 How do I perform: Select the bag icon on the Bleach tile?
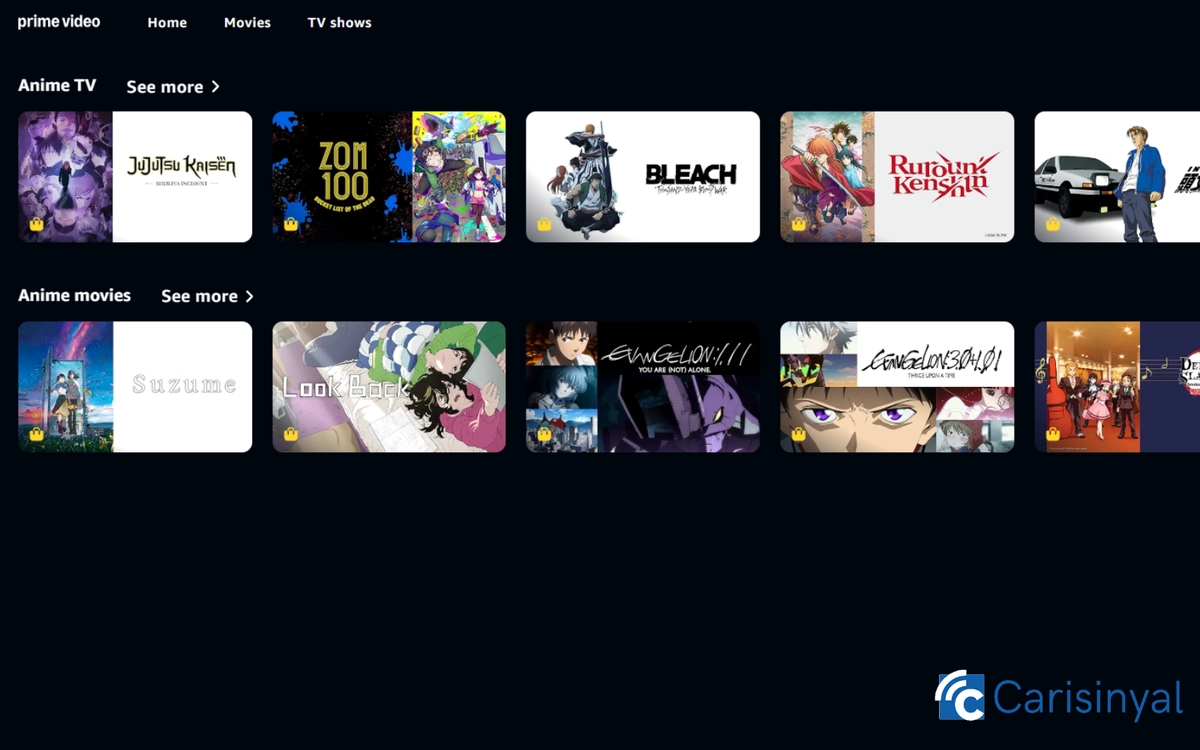click(543, 226)
